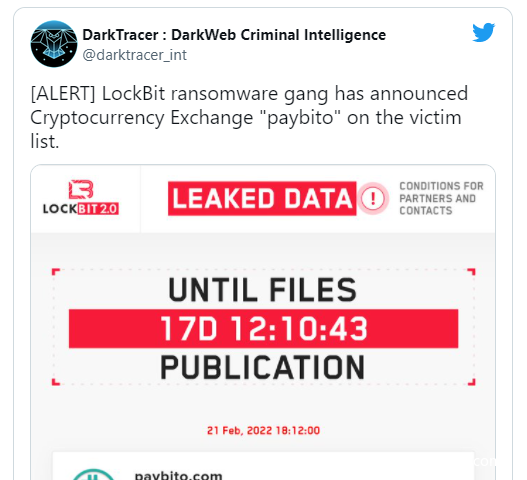This screenshot has height=480, width=527.
Task: Click the DarkTracer owl profile avatar
Action: pos(54,44)
